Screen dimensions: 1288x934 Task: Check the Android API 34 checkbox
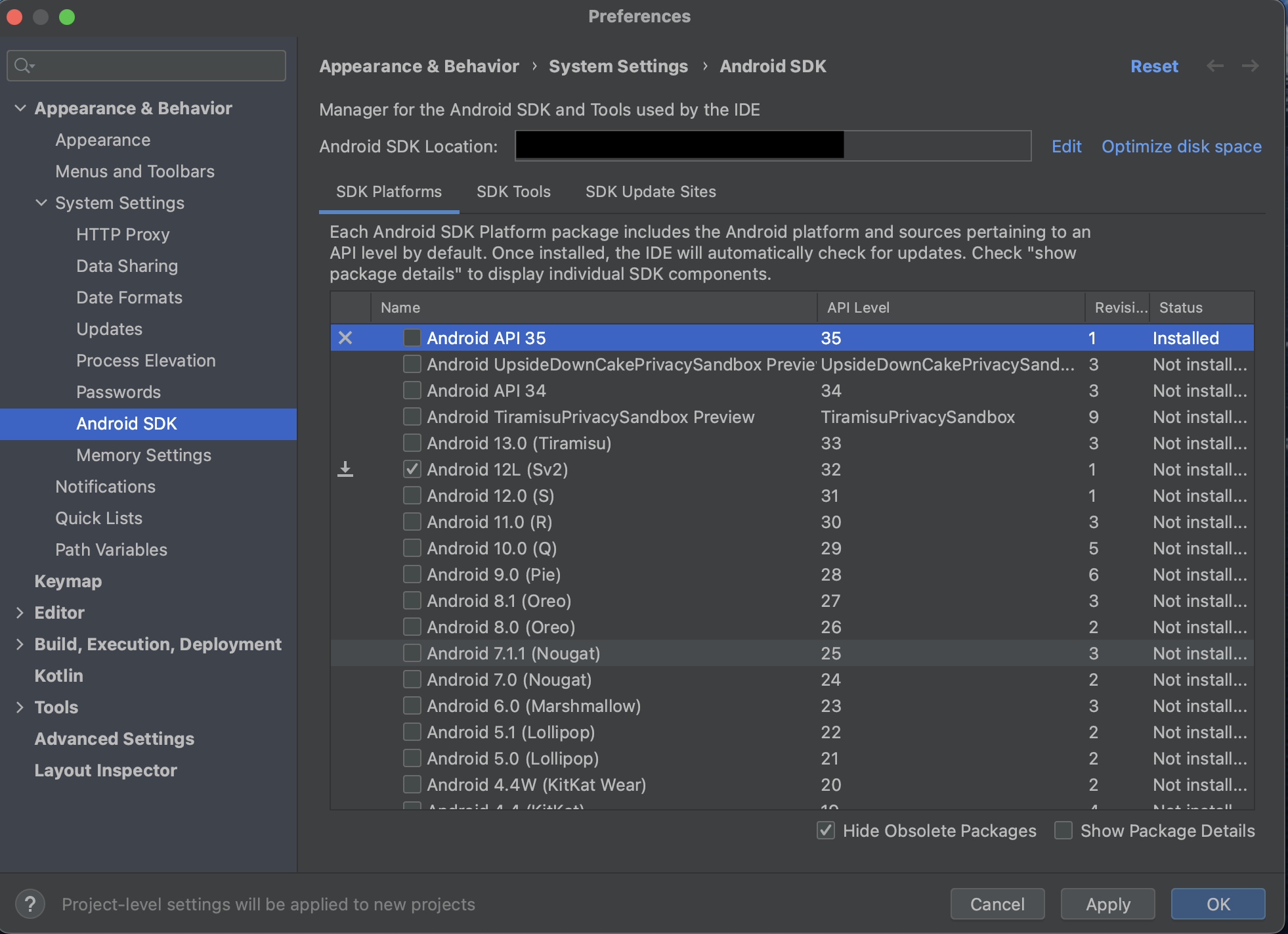click(412, 391)
